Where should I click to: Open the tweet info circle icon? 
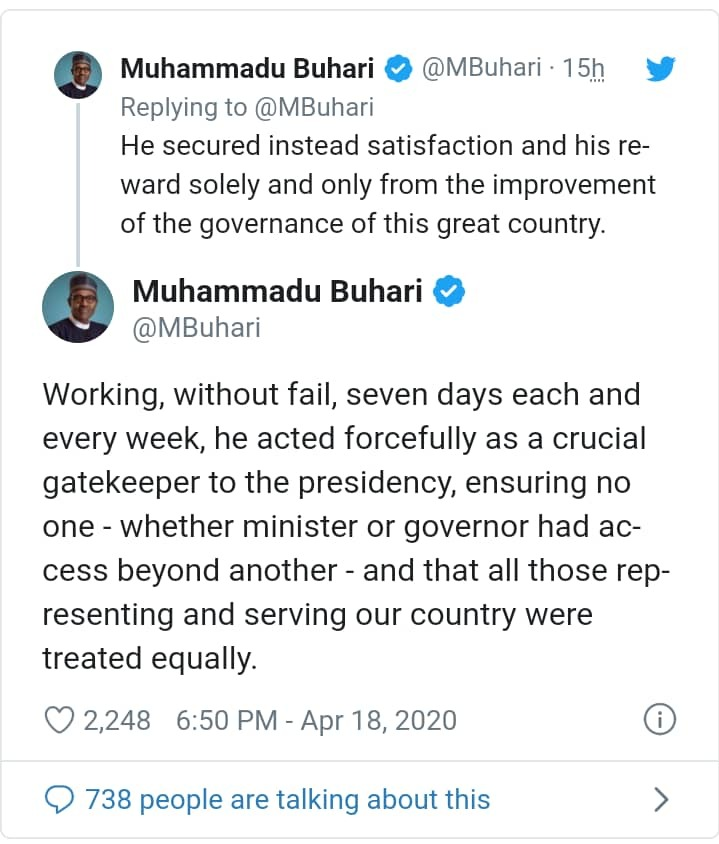tap(660, 719)
